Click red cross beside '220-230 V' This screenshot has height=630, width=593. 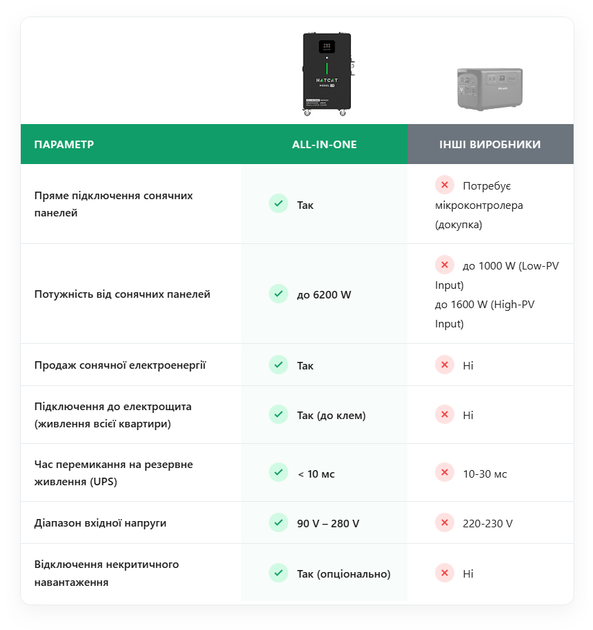click(x=444, y=523)
